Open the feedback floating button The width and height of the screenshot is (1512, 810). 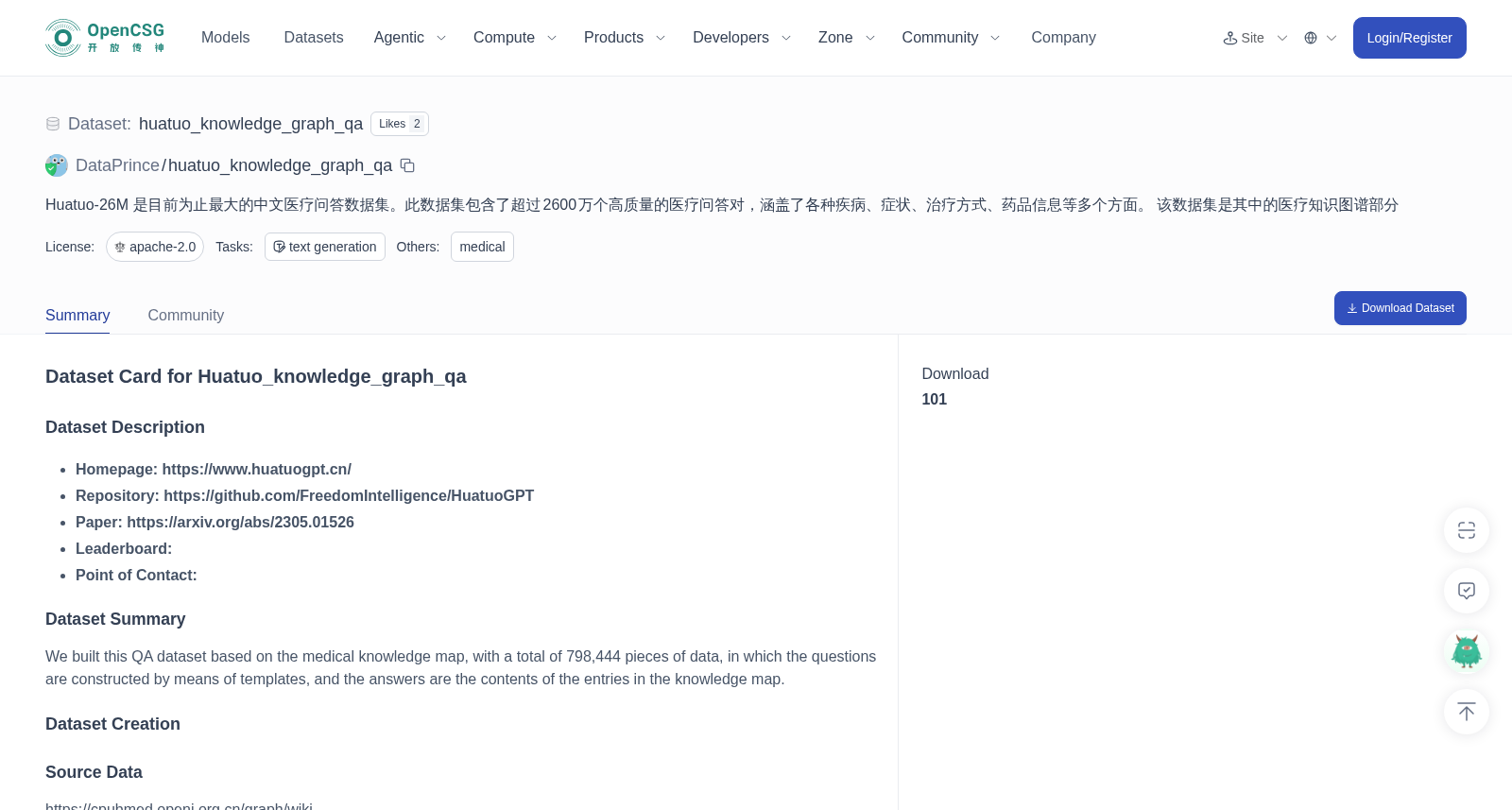pos(1467,591)
